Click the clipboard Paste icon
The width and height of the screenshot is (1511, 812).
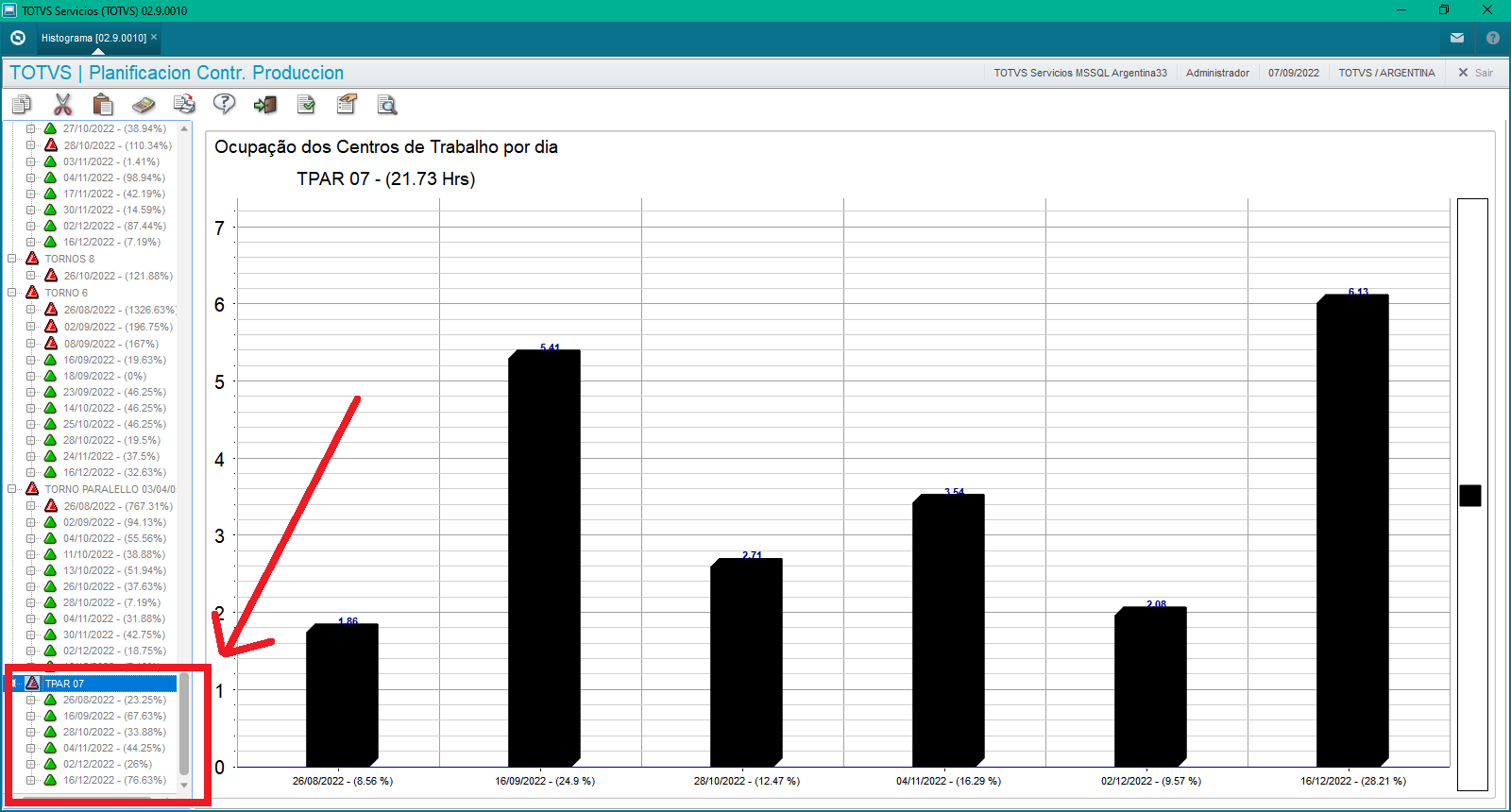pos(103,104)
